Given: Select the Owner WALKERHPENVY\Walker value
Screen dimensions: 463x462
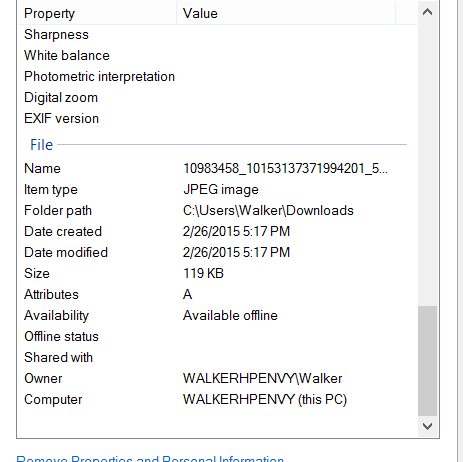Looking at the screenshot, I should [x=262, y=379].
